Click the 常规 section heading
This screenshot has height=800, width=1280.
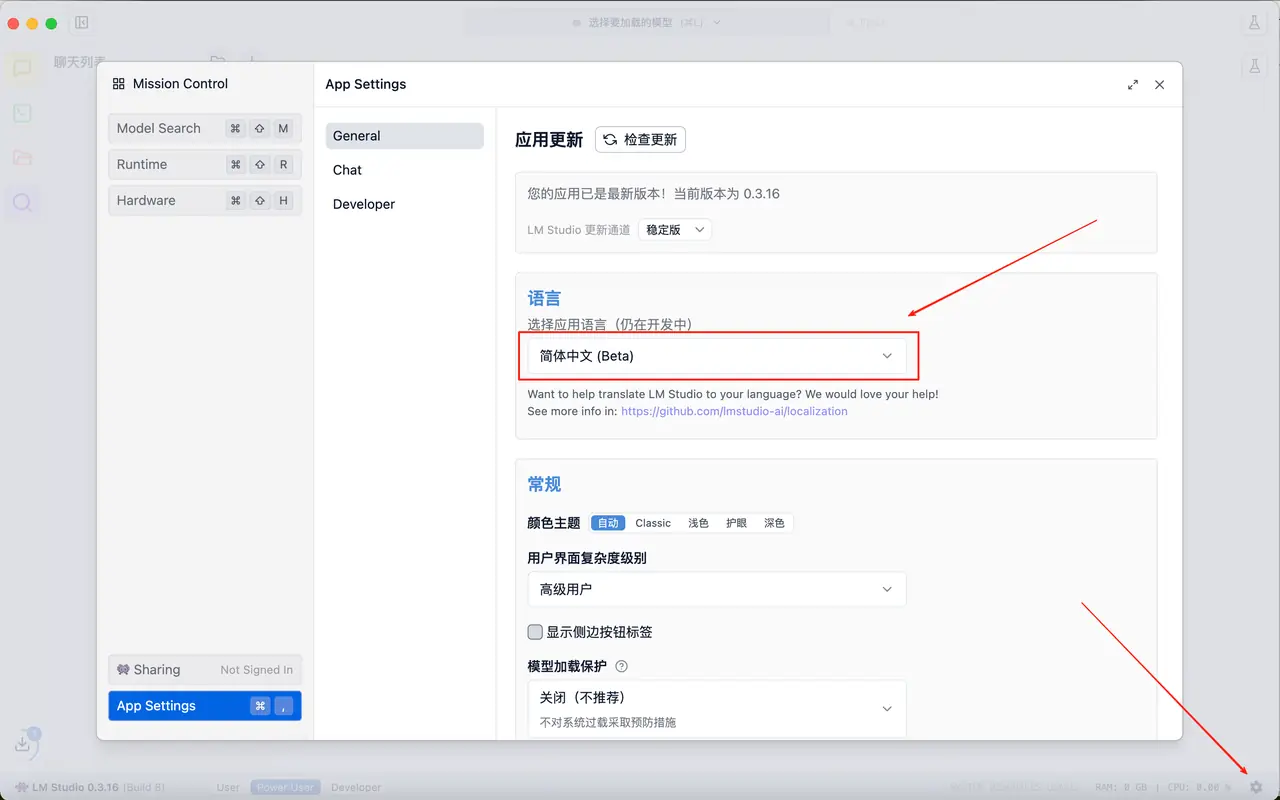pyautogui.click(x=544, y=484)
